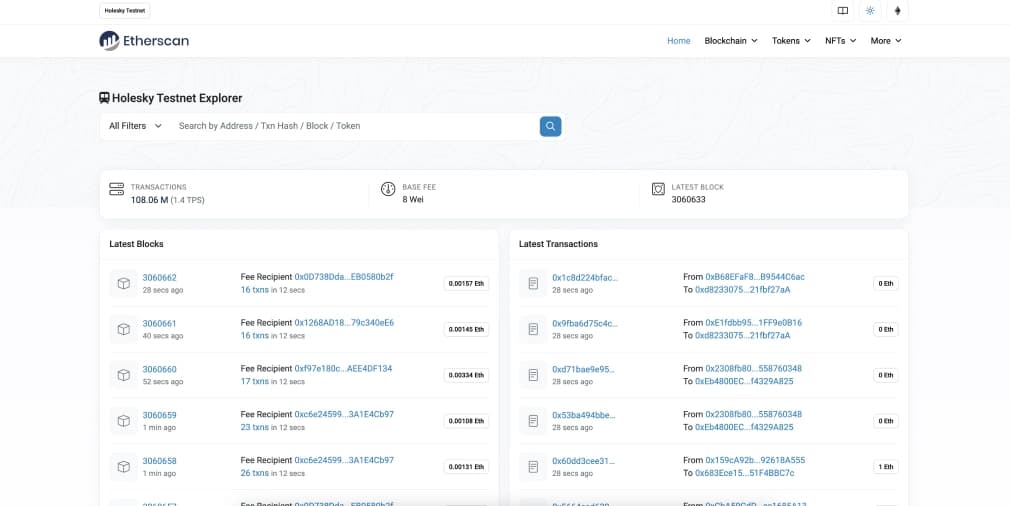Expand the NFTs dropdown menu
The width and height of the screenshot is (1010, 506).
pos(840,41)
